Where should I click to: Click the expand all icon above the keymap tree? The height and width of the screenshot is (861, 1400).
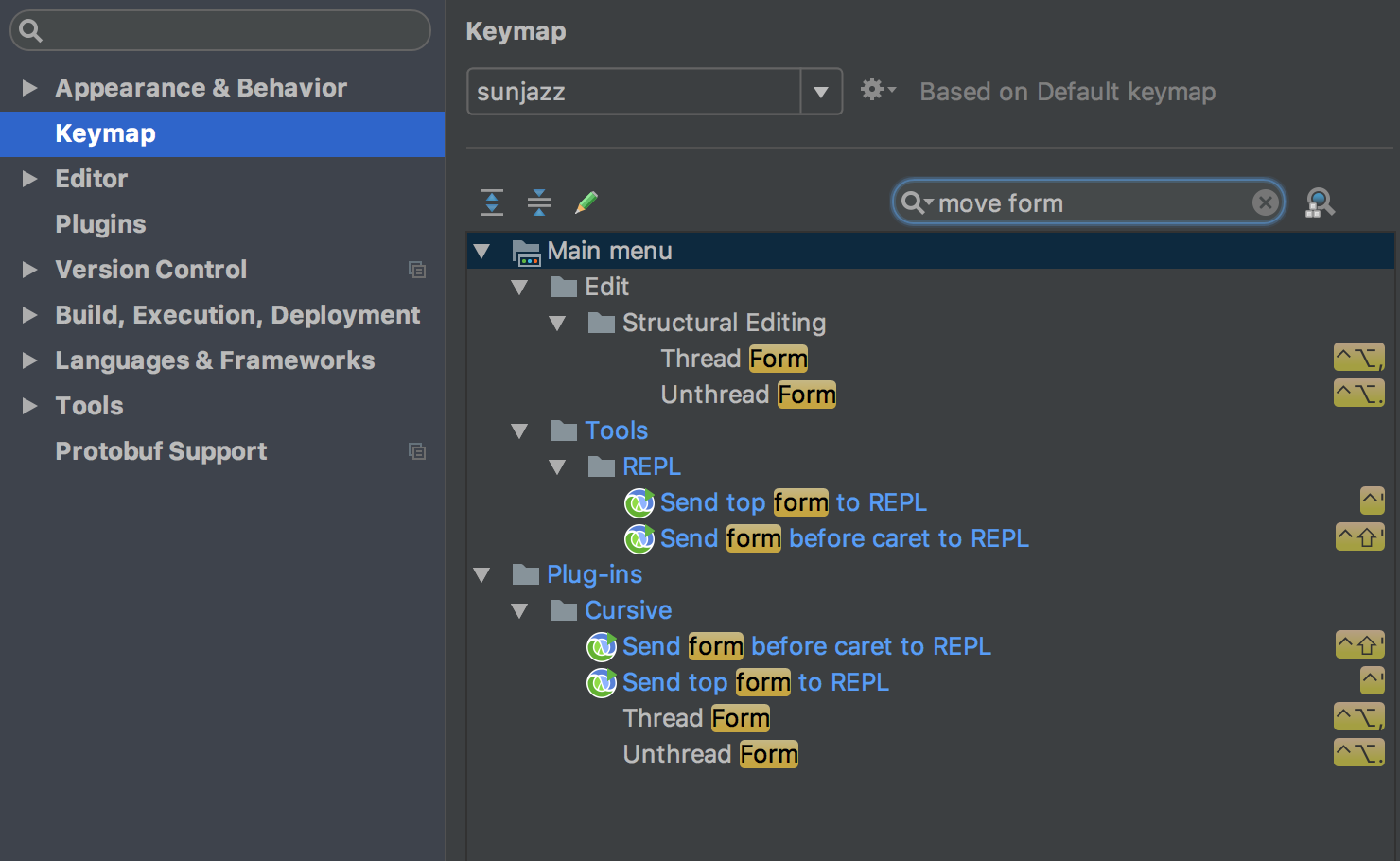tap(491, 202)
